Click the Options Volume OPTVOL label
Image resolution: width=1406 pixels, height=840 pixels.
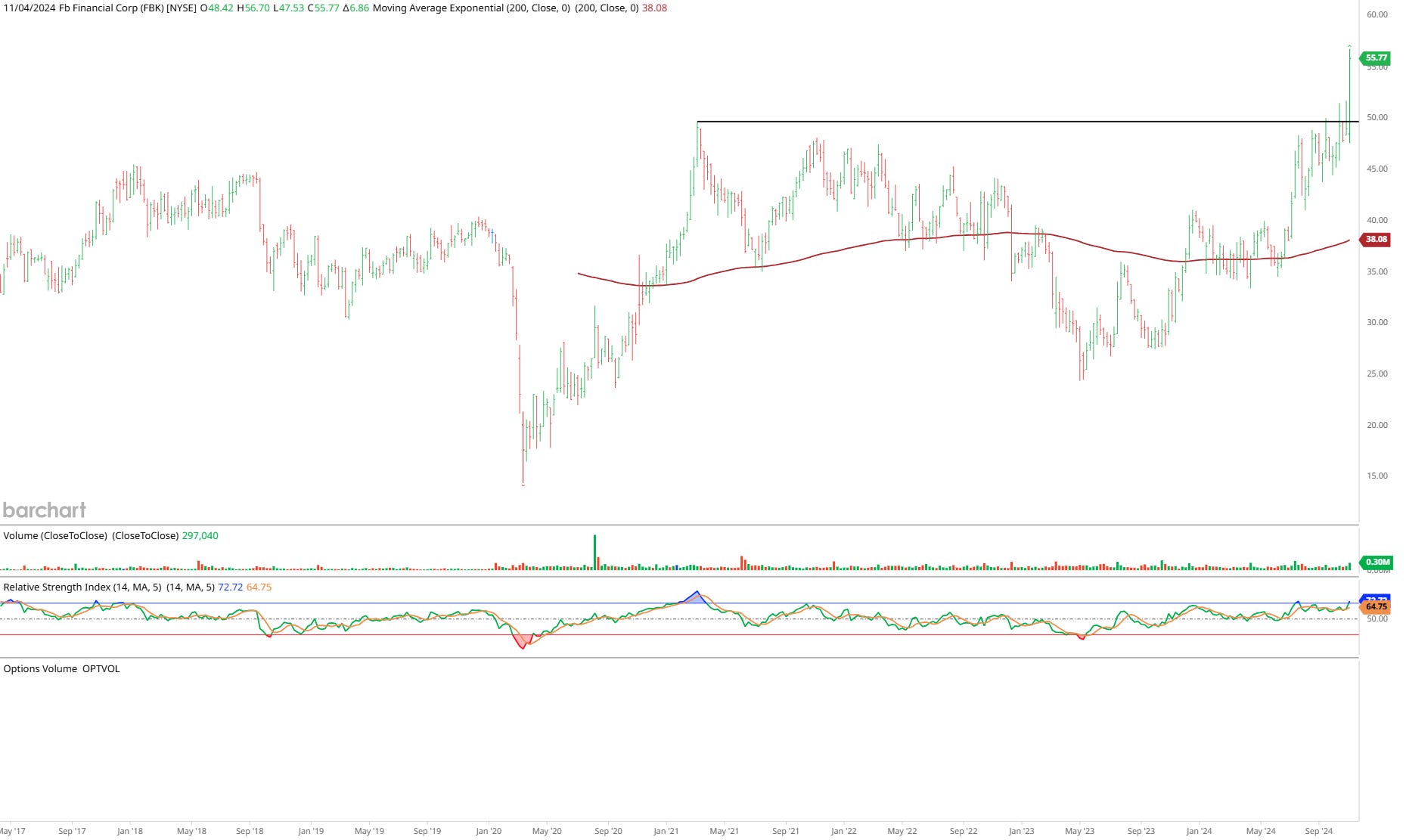61,668
